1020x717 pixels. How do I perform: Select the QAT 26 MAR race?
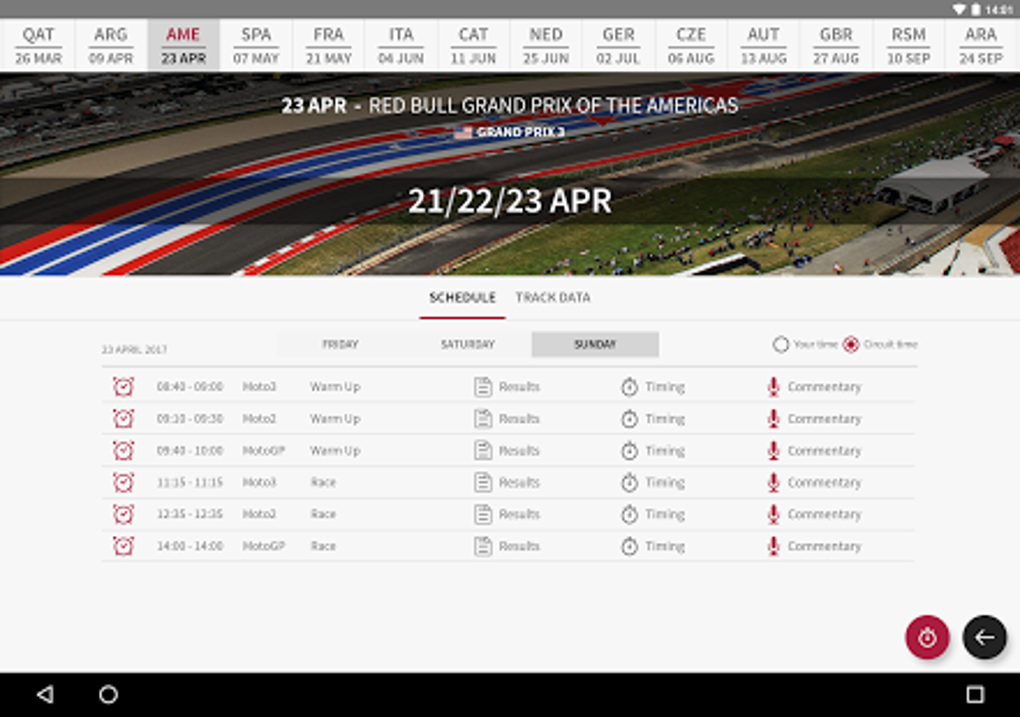pyautogui.click(x=38, y=45)
